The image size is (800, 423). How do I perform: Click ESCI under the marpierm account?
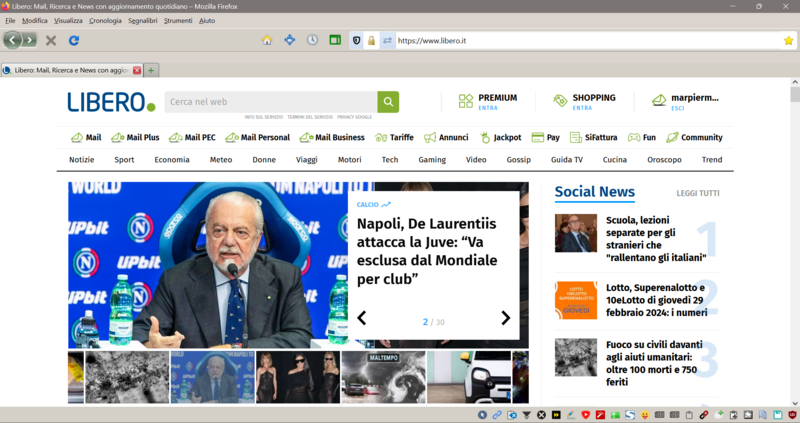point(678,108)
